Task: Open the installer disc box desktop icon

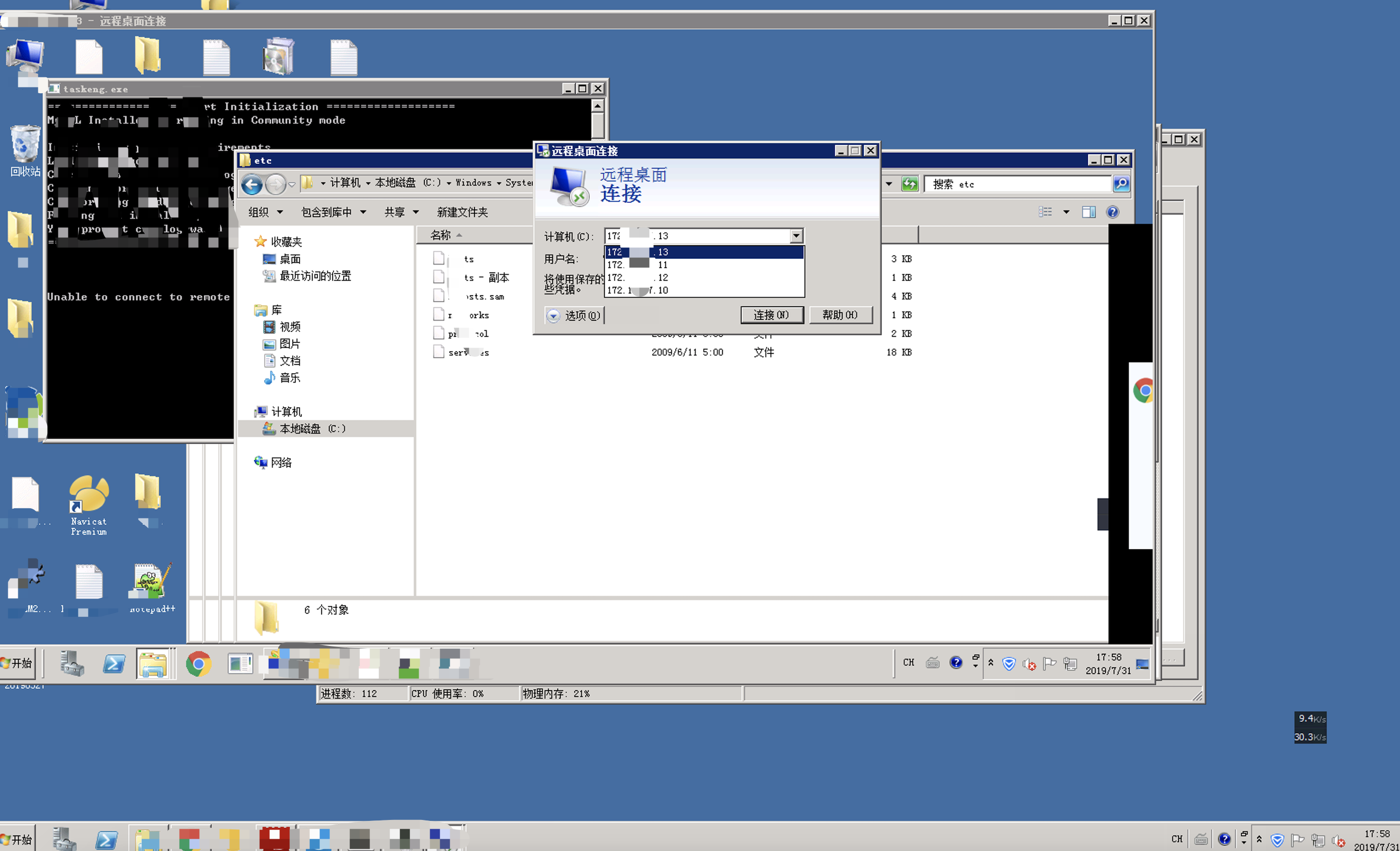Action: coord(279,56)
